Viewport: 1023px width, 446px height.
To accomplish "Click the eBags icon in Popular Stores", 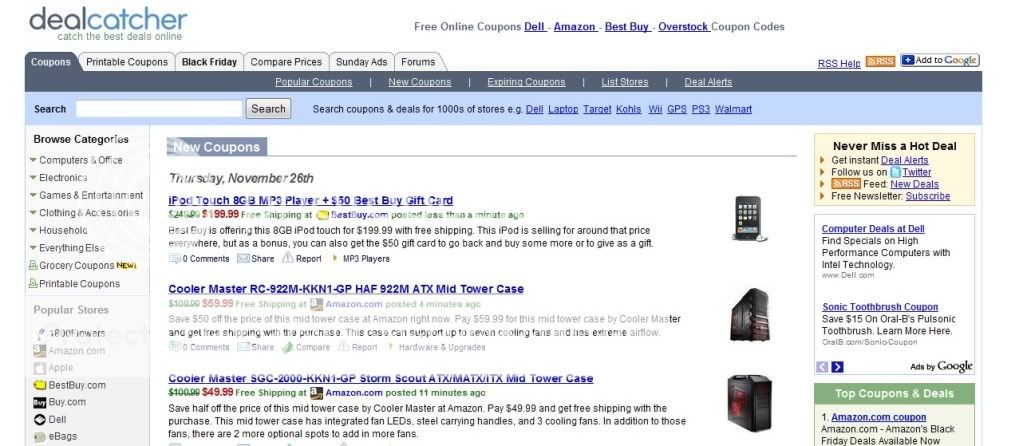I will (39, 437).
